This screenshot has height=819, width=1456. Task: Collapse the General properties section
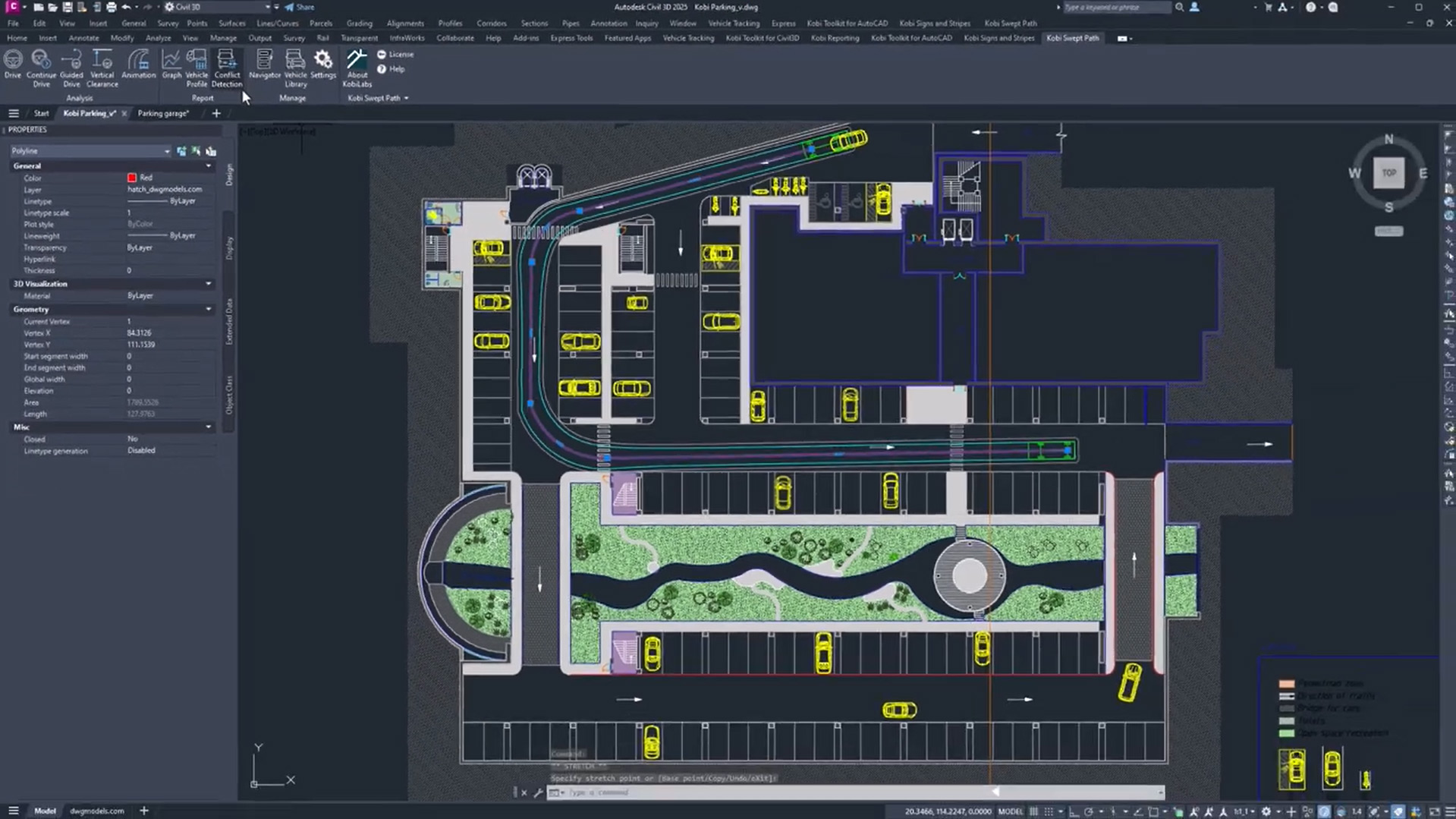click(208, 165)
